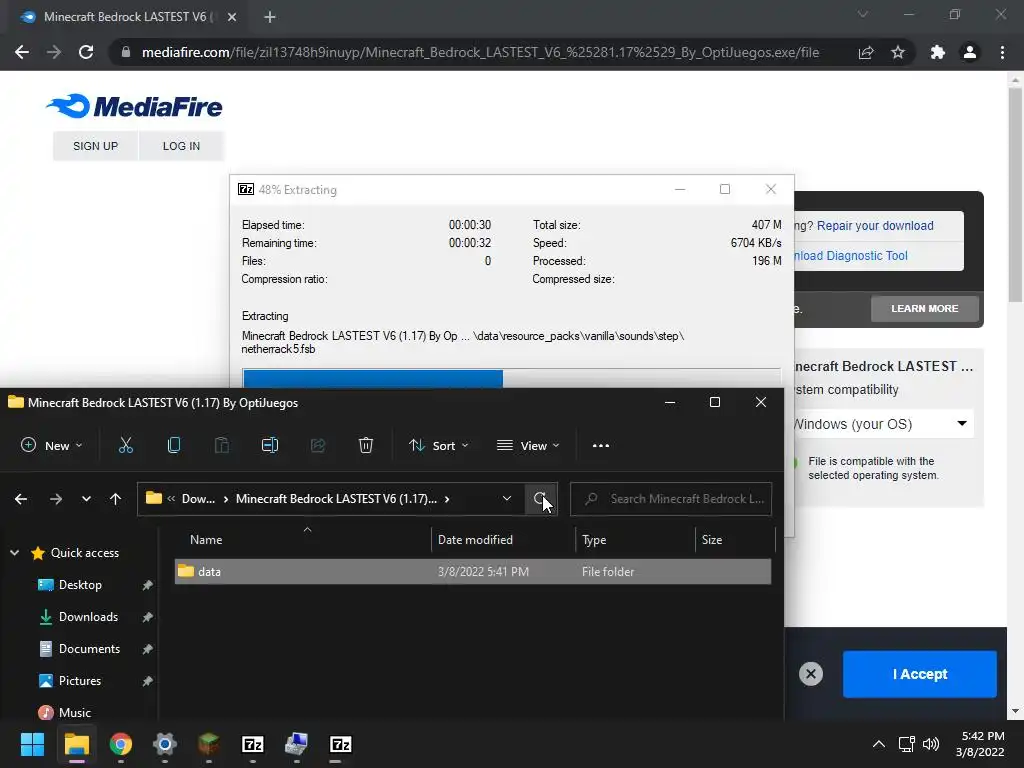Select Downloads in Quick access
Screen dimensions: 1024x768
click(88, 617)
